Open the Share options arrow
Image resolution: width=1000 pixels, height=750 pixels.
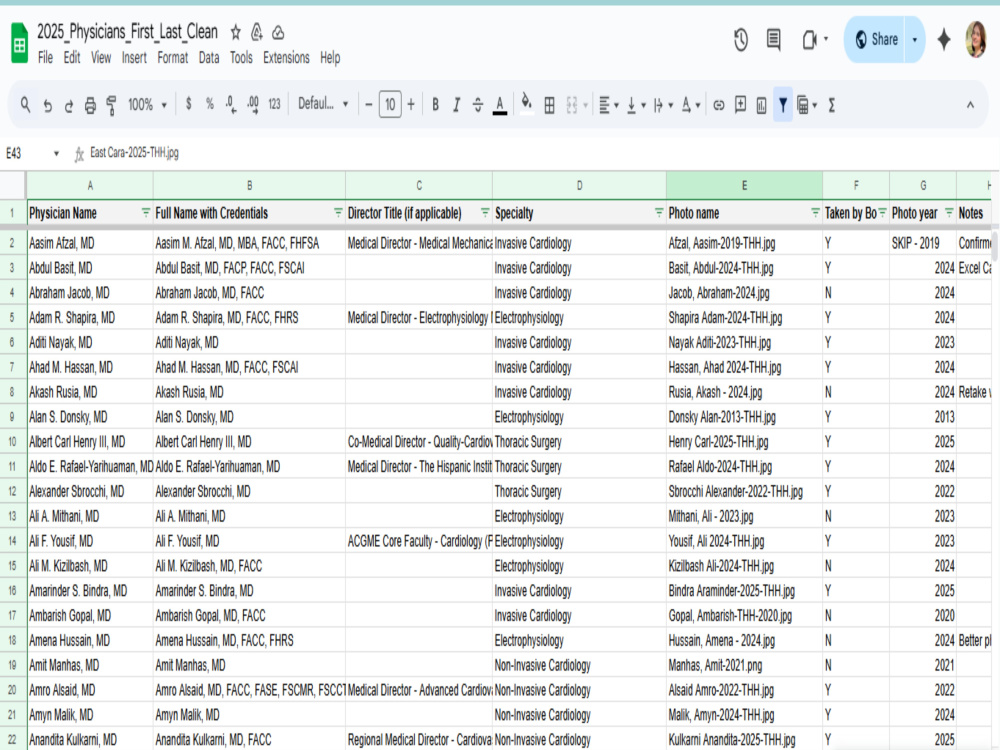tap(915, 40)
